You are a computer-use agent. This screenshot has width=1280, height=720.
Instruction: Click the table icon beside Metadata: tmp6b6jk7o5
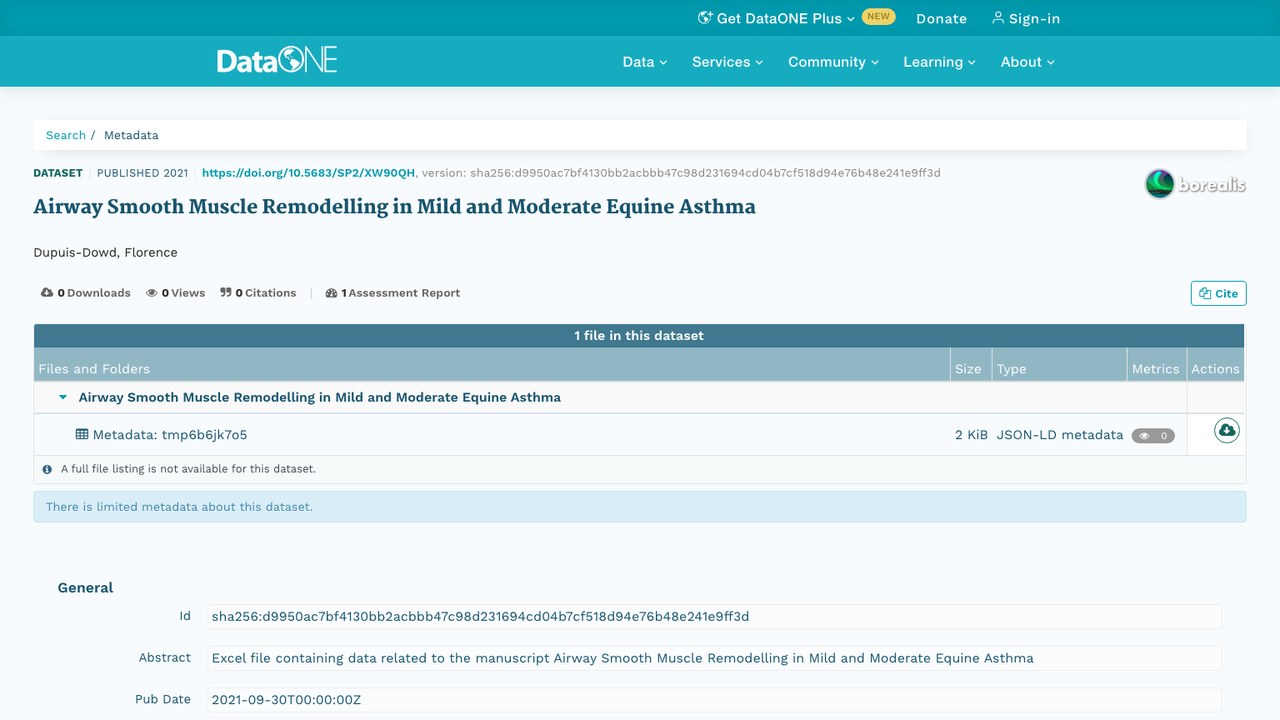pos(82,434)
